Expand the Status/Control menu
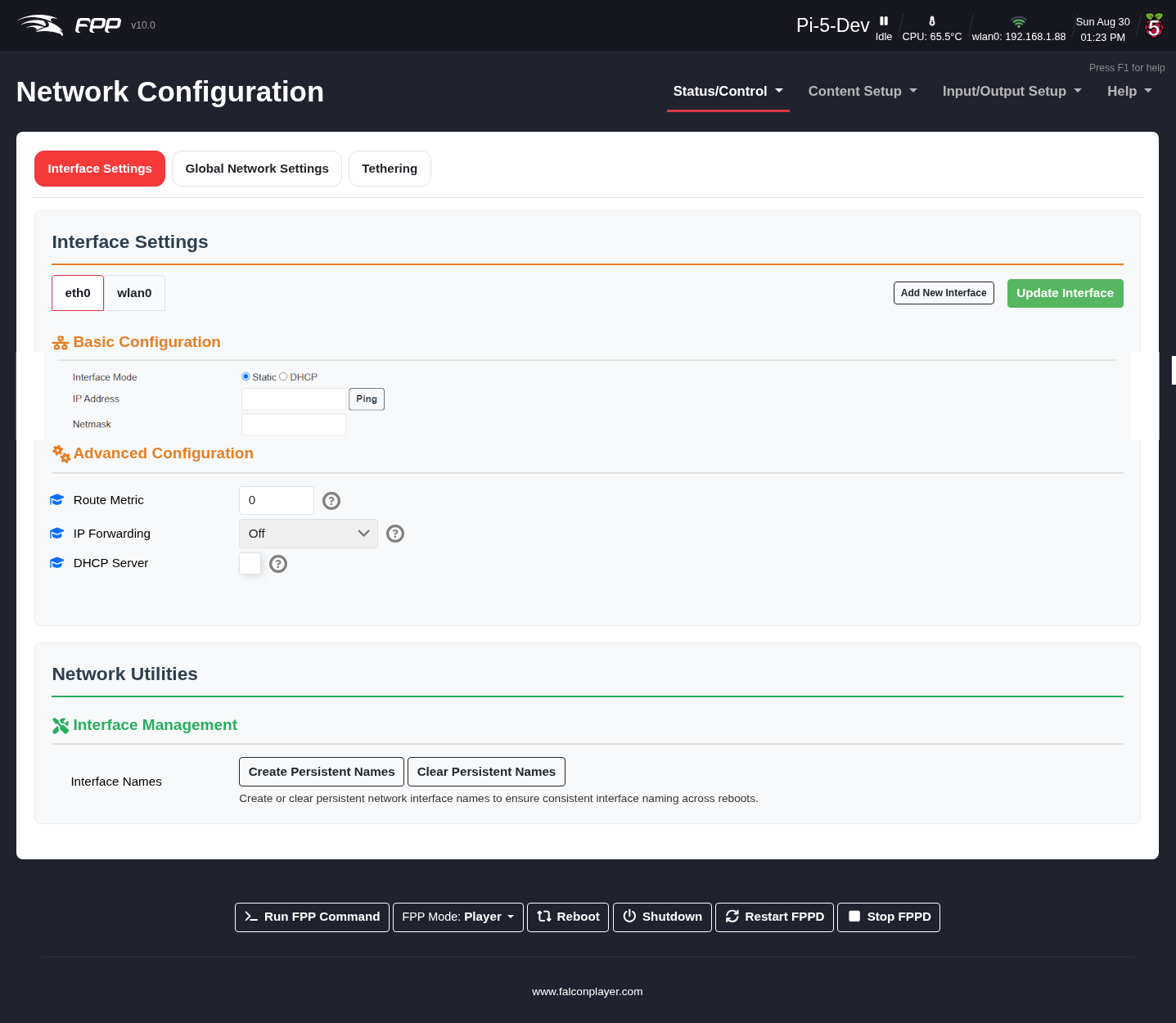This screenshot has width=1176, height=1023. (x=728, y=92)
